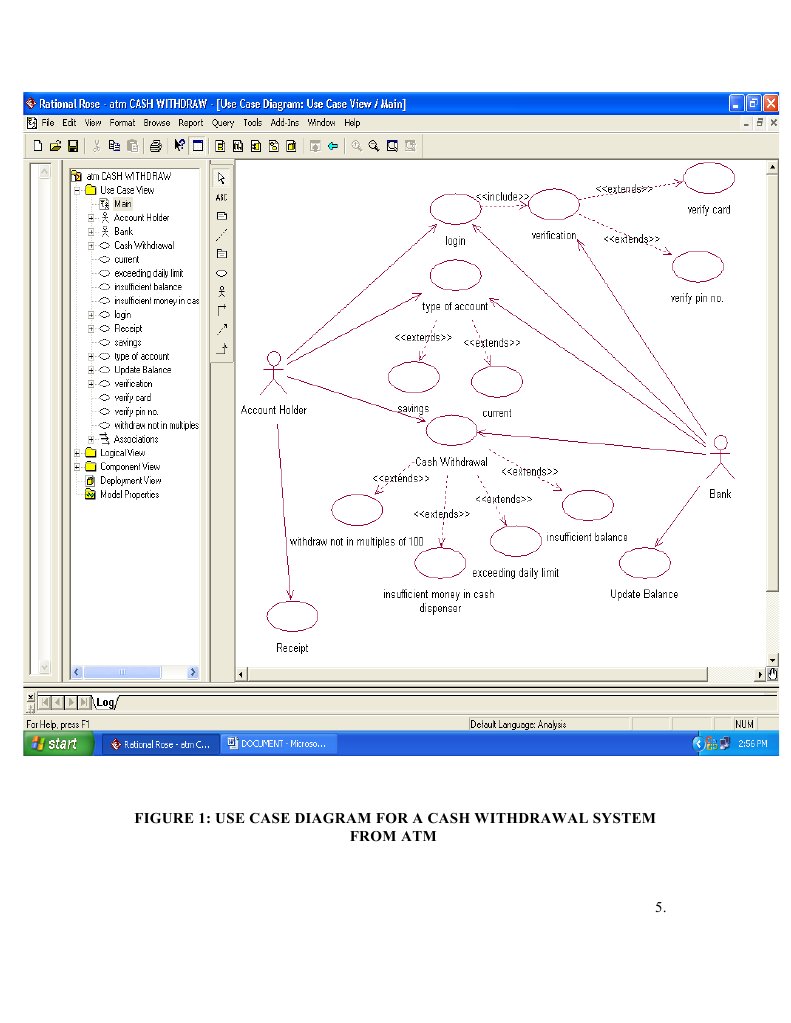
Task: Click browser tree horizontal scrollbar thumb
Action: (122, 672)
